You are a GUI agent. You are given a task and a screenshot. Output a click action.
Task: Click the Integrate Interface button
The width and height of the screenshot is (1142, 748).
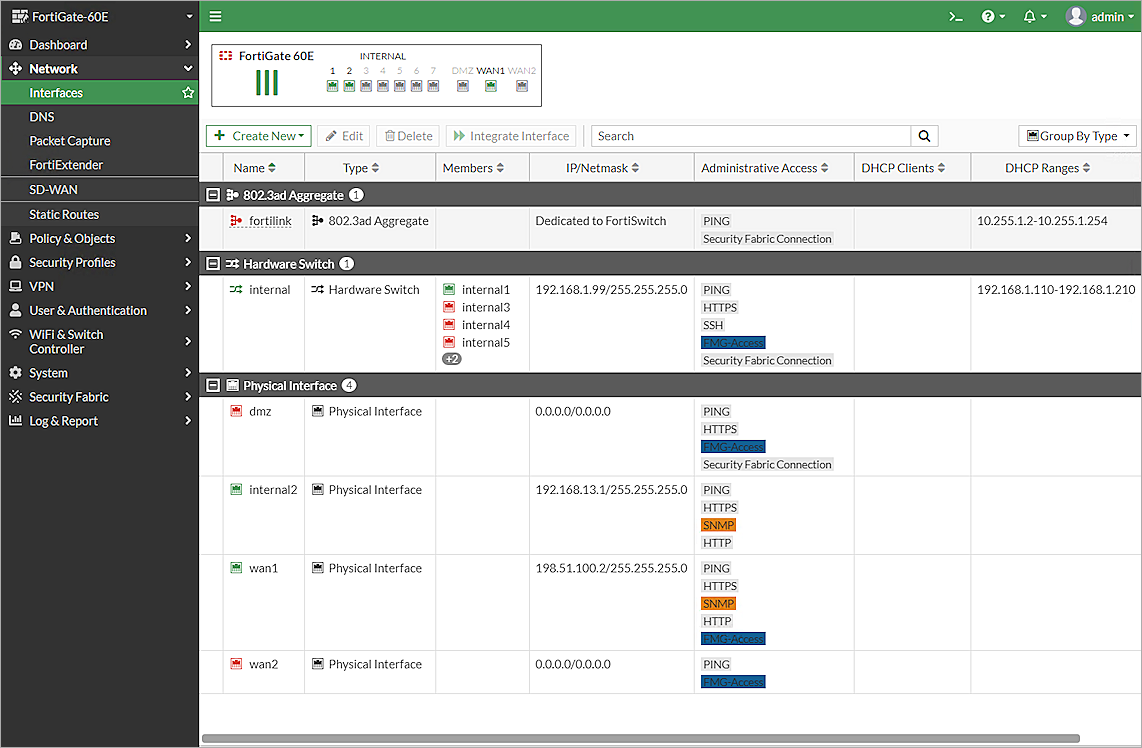coord(511,136)
